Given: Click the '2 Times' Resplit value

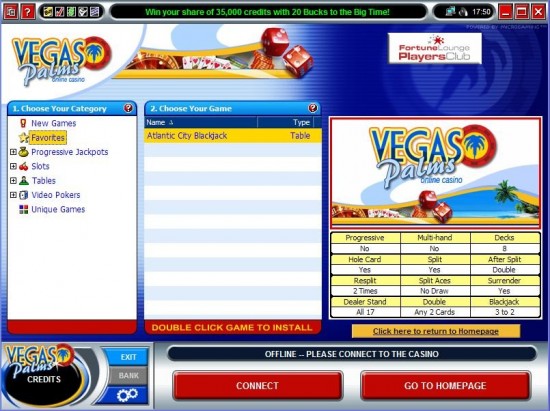Looking at the screenshot, I should tap(365, 291).
